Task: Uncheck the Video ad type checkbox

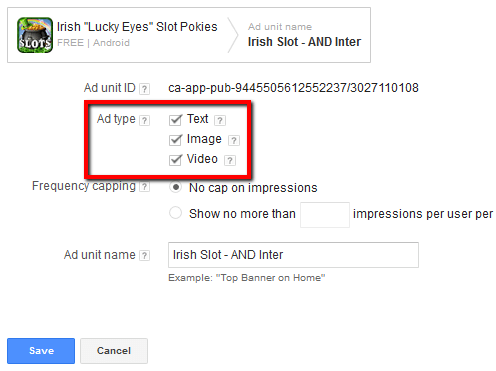Action: click(x=175, y=160)
